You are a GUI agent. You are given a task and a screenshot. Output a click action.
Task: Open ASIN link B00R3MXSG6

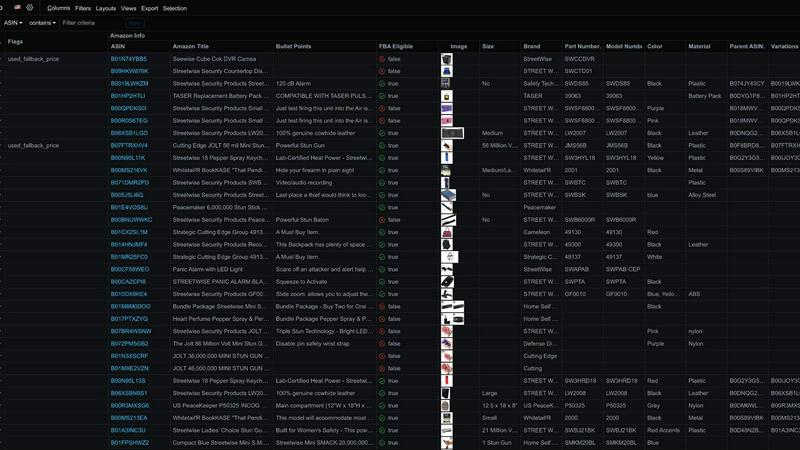click(130, 406)
